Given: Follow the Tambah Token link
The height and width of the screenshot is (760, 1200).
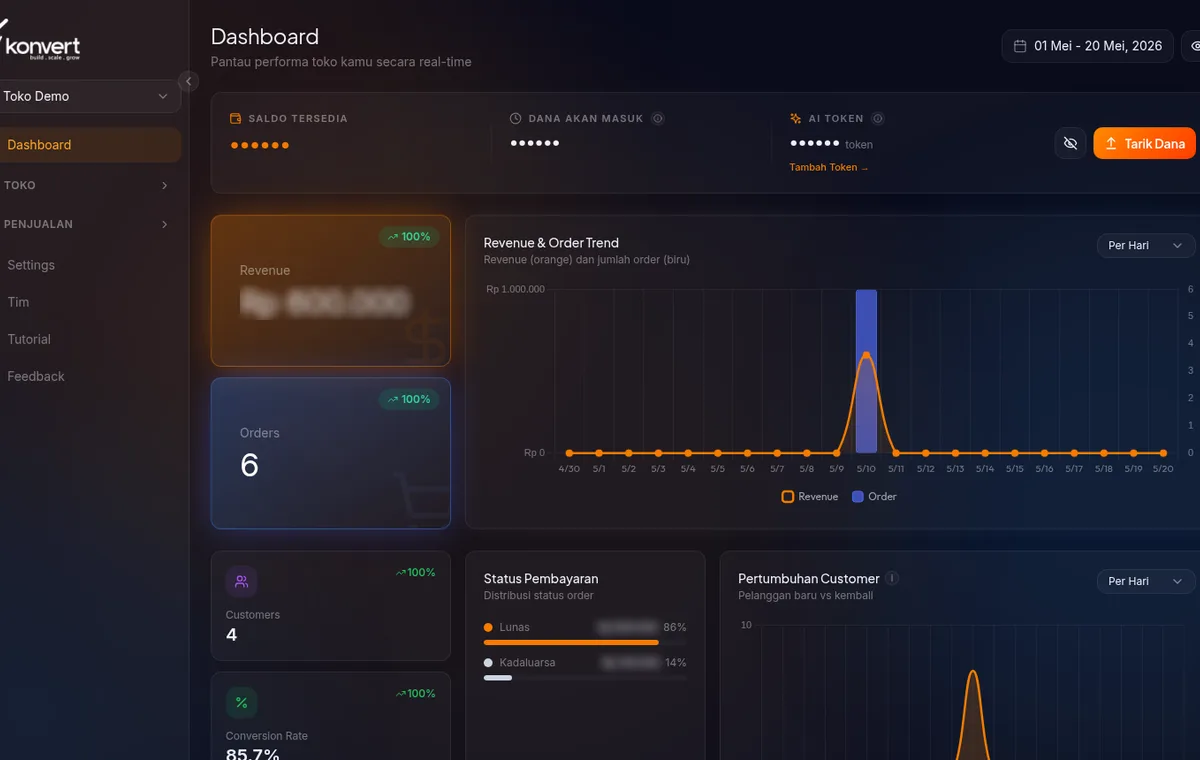Looking at the screenshot, I should (x=829, y=167).
